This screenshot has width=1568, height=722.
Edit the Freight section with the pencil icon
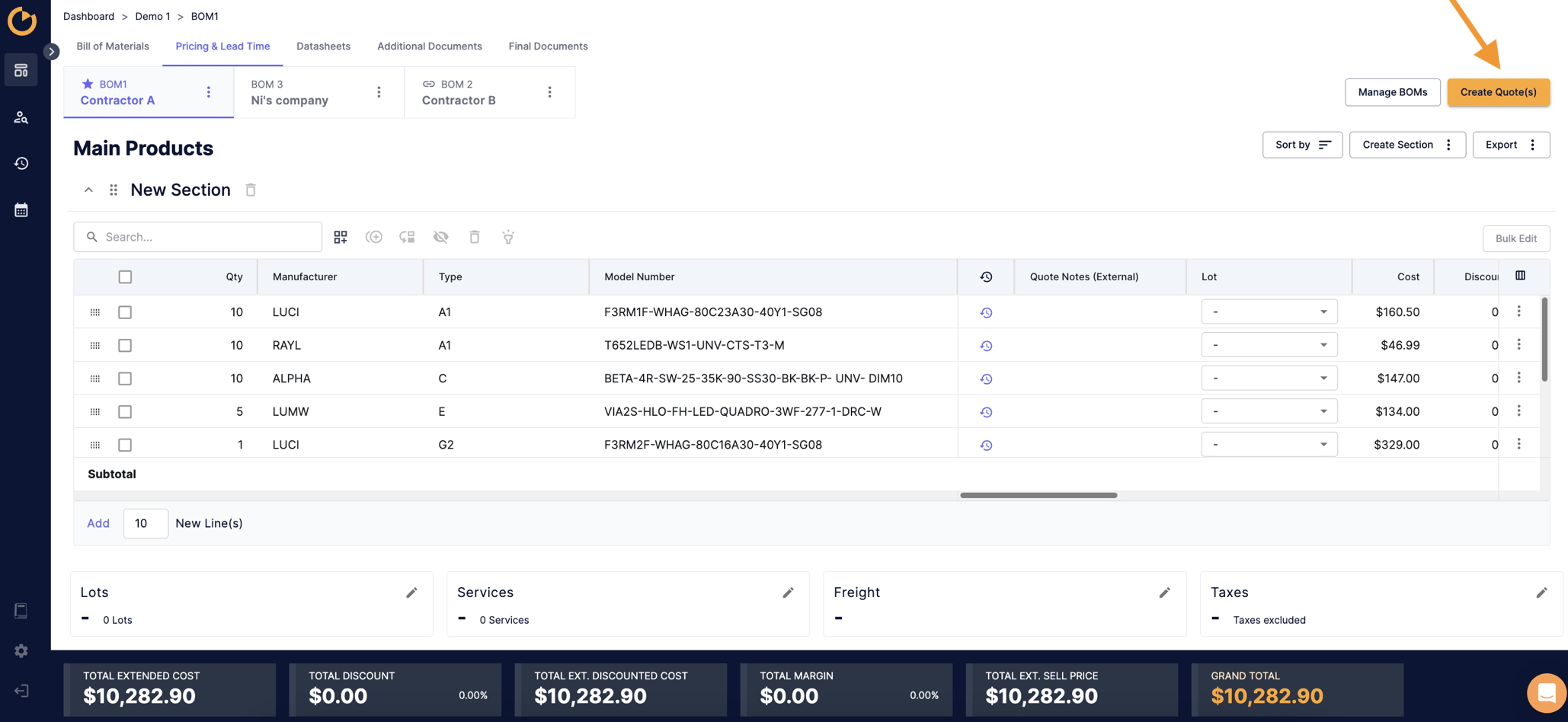coord(1165,593)
